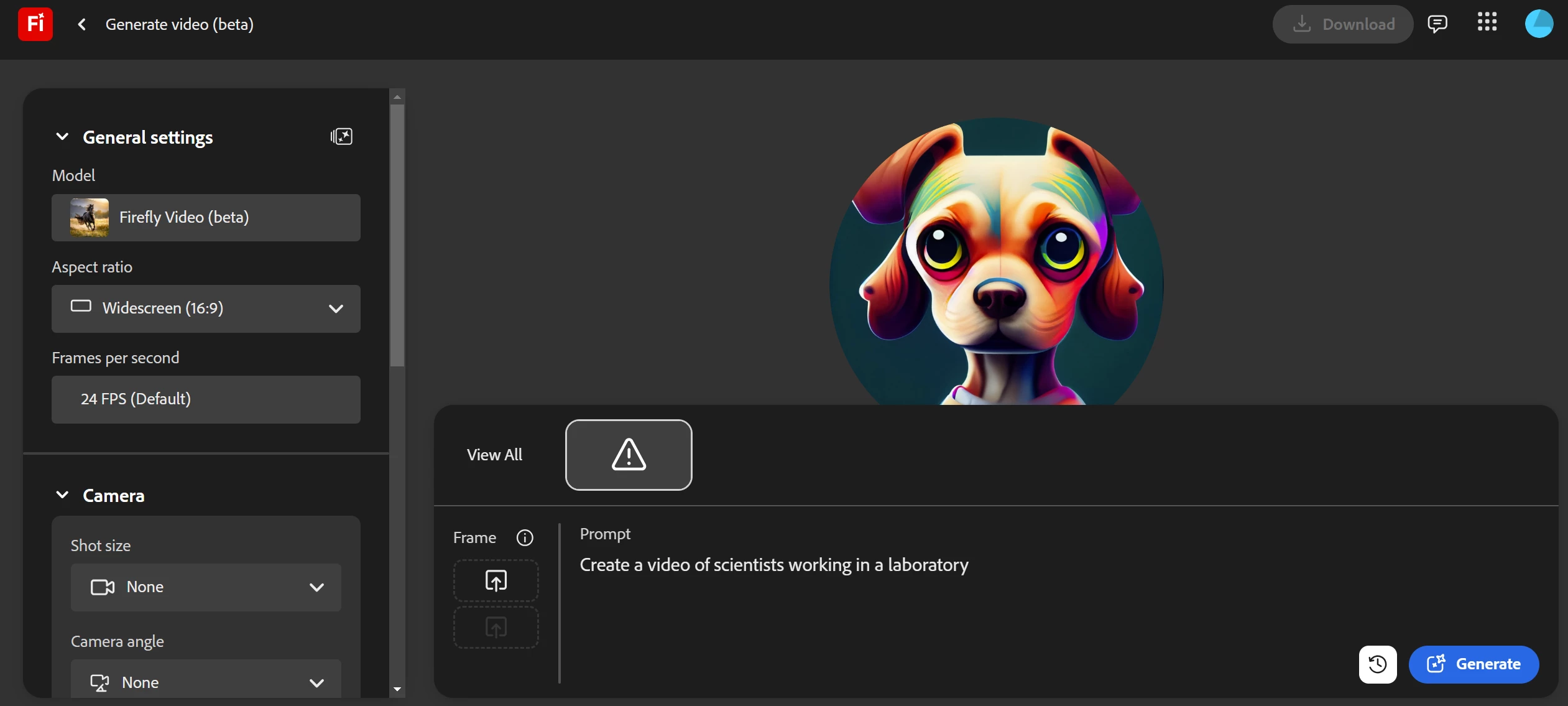Collapse the Camera section
This screenshot has width=1568, height=706.
[62, 495]
